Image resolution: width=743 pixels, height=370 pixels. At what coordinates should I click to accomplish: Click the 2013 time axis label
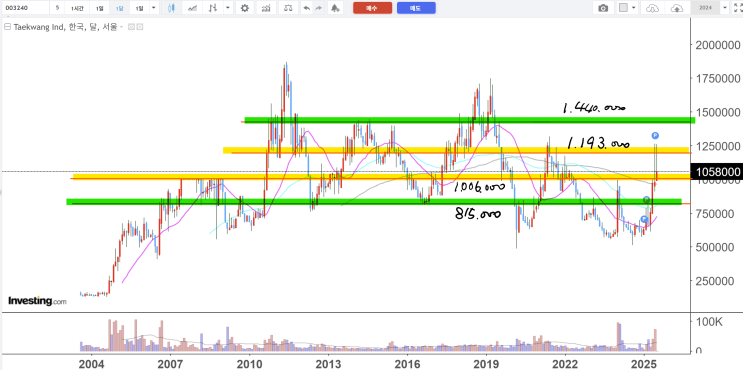328,364
